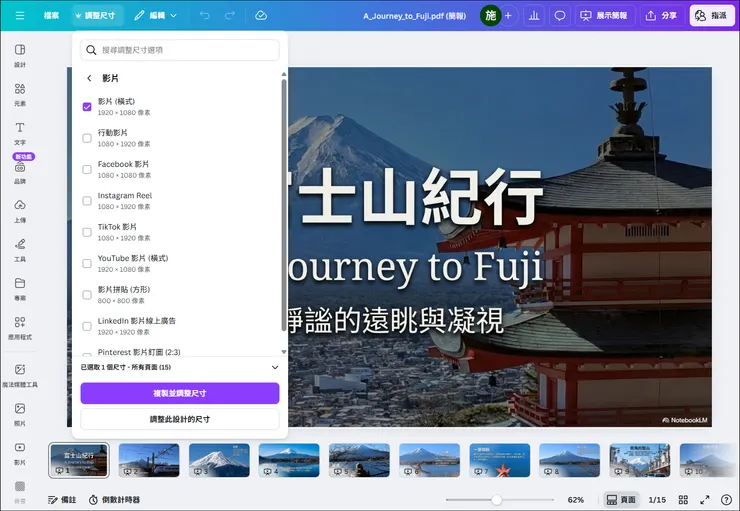Open the 應用程式 apps sidebar panel

point(20,328)
